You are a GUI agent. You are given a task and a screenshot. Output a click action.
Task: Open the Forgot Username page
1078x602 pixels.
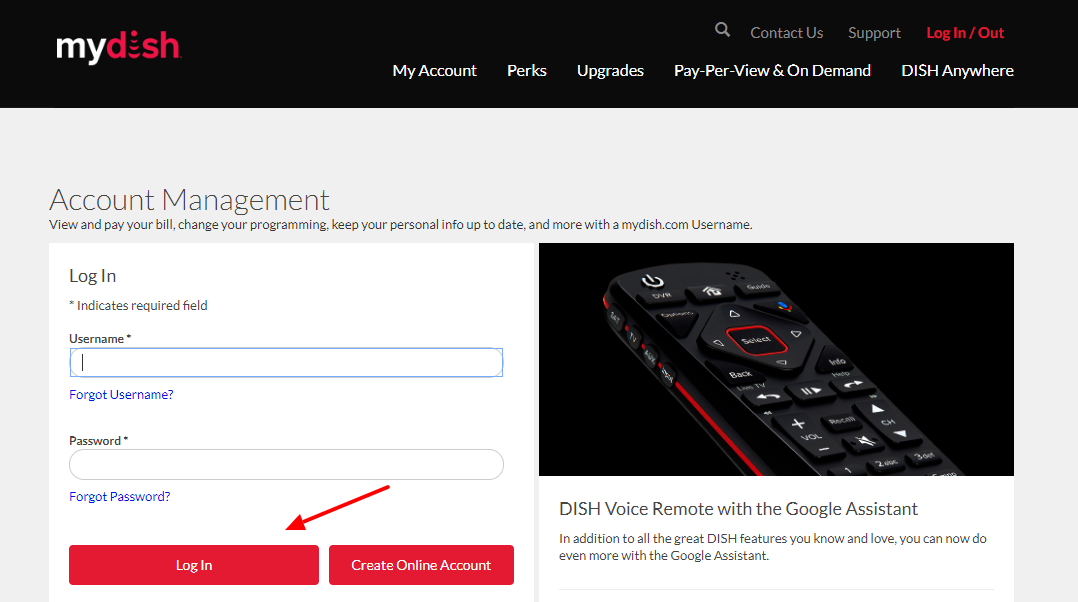(121, 394)
